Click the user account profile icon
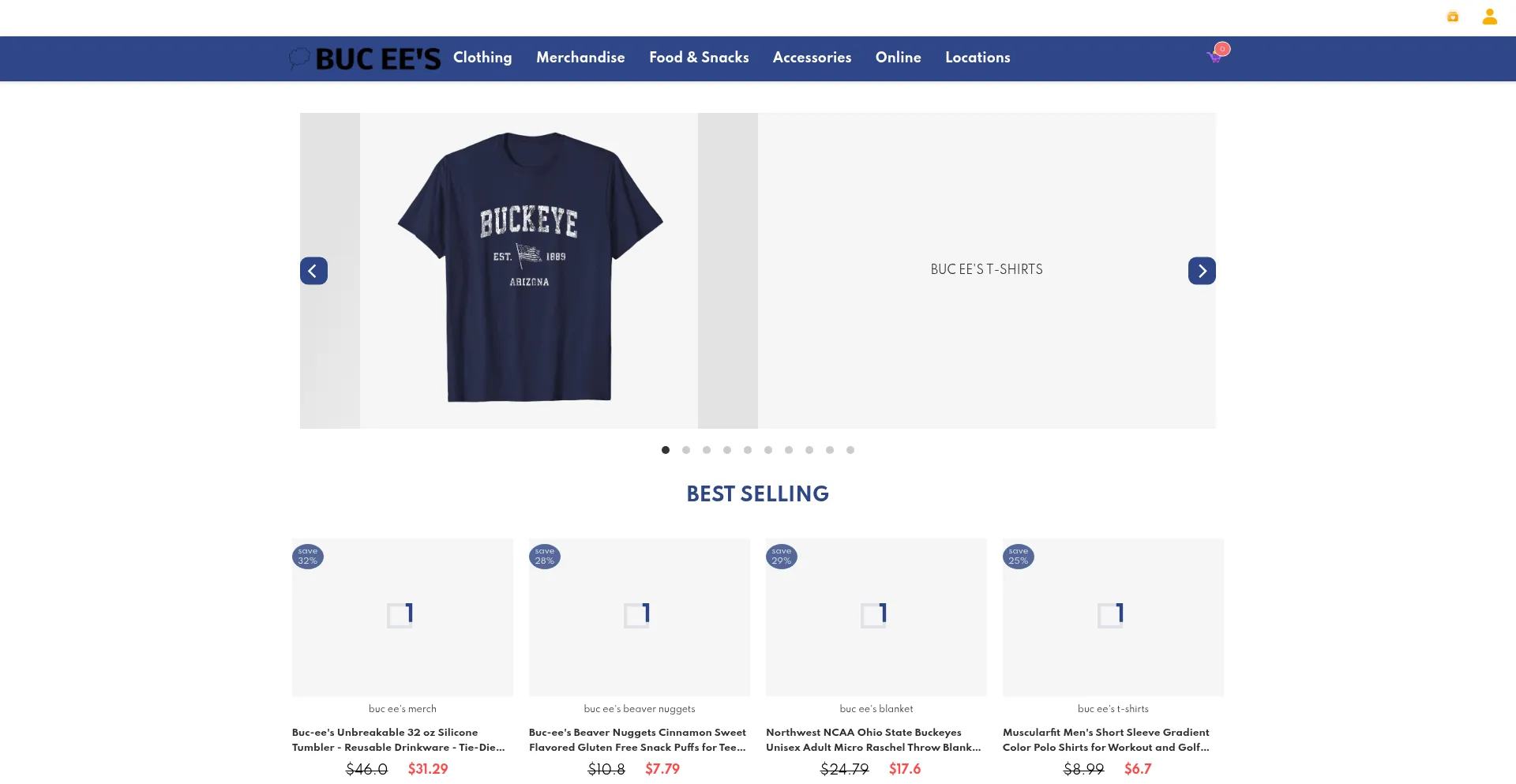1516x784 pixels. point(1489,17)
